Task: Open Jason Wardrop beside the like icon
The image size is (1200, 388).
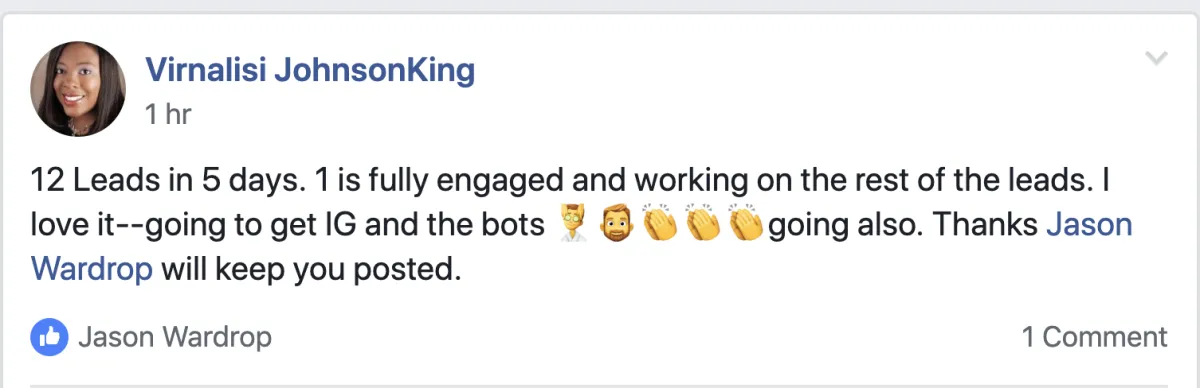Action: tap(174, 337)
